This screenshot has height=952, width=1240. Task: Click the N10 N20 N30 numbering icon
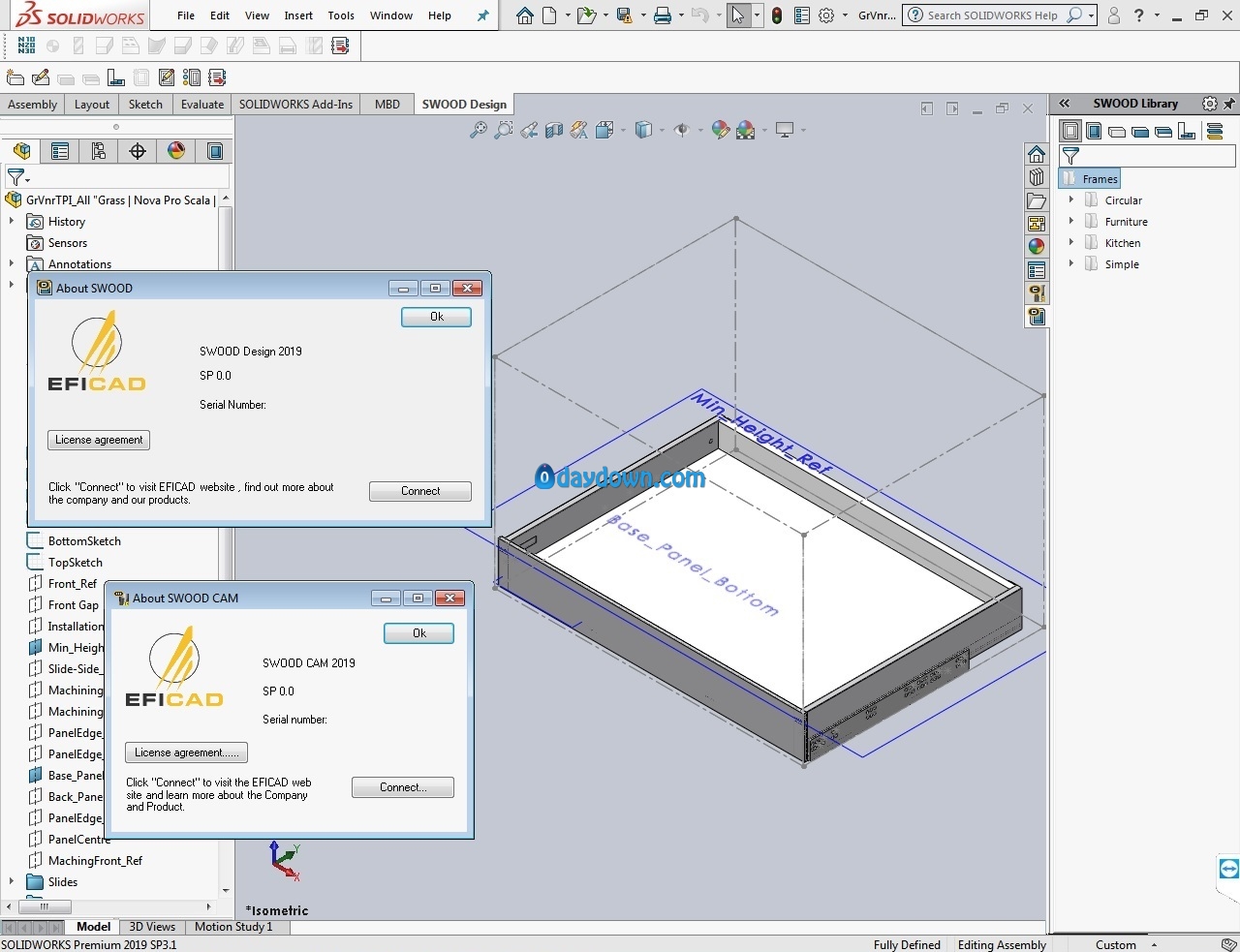pyautogui.click(x=26, y=46)
